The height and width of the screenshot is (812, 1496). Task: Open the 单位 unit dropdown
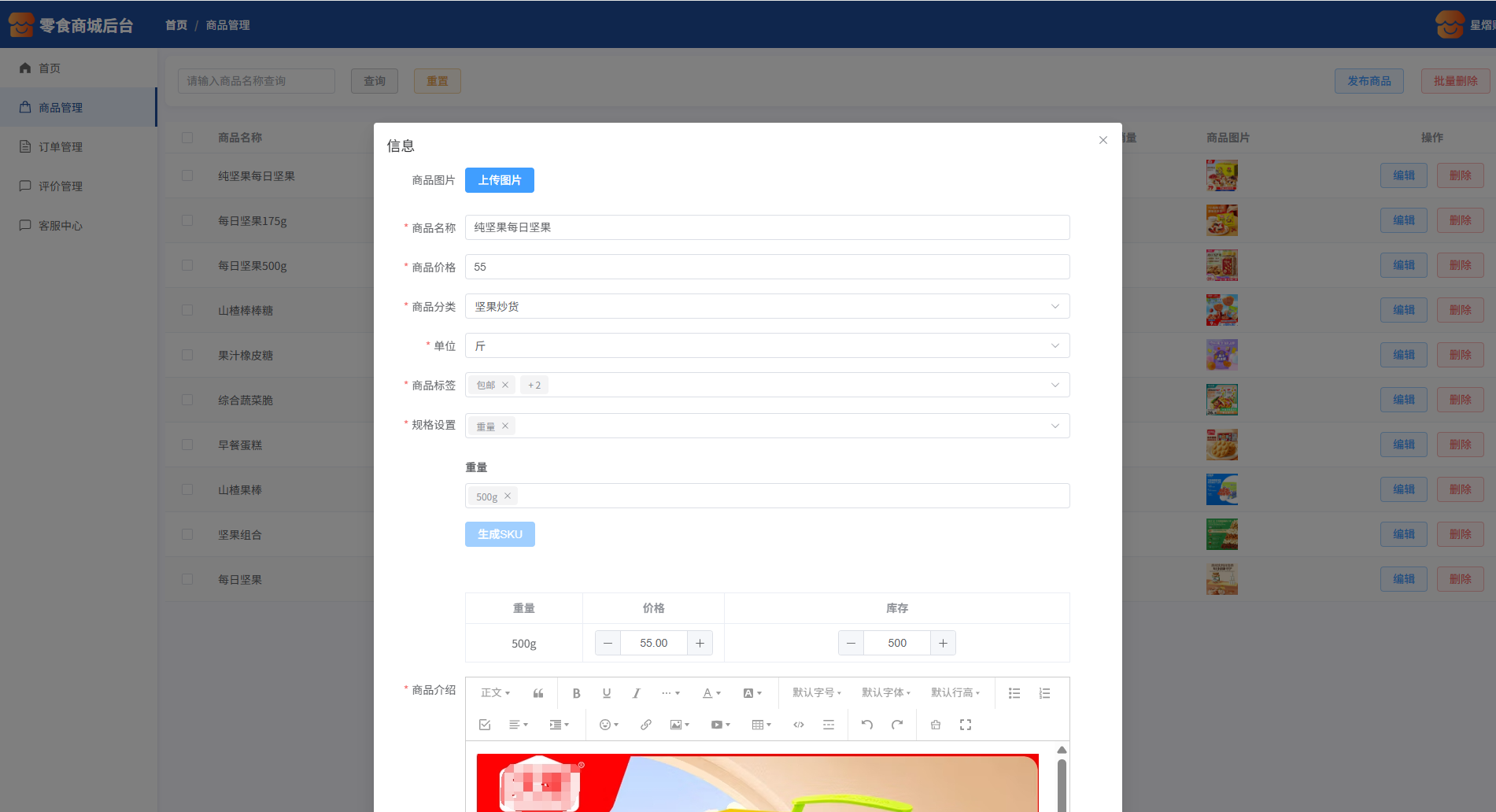click(x=766, y=345)
